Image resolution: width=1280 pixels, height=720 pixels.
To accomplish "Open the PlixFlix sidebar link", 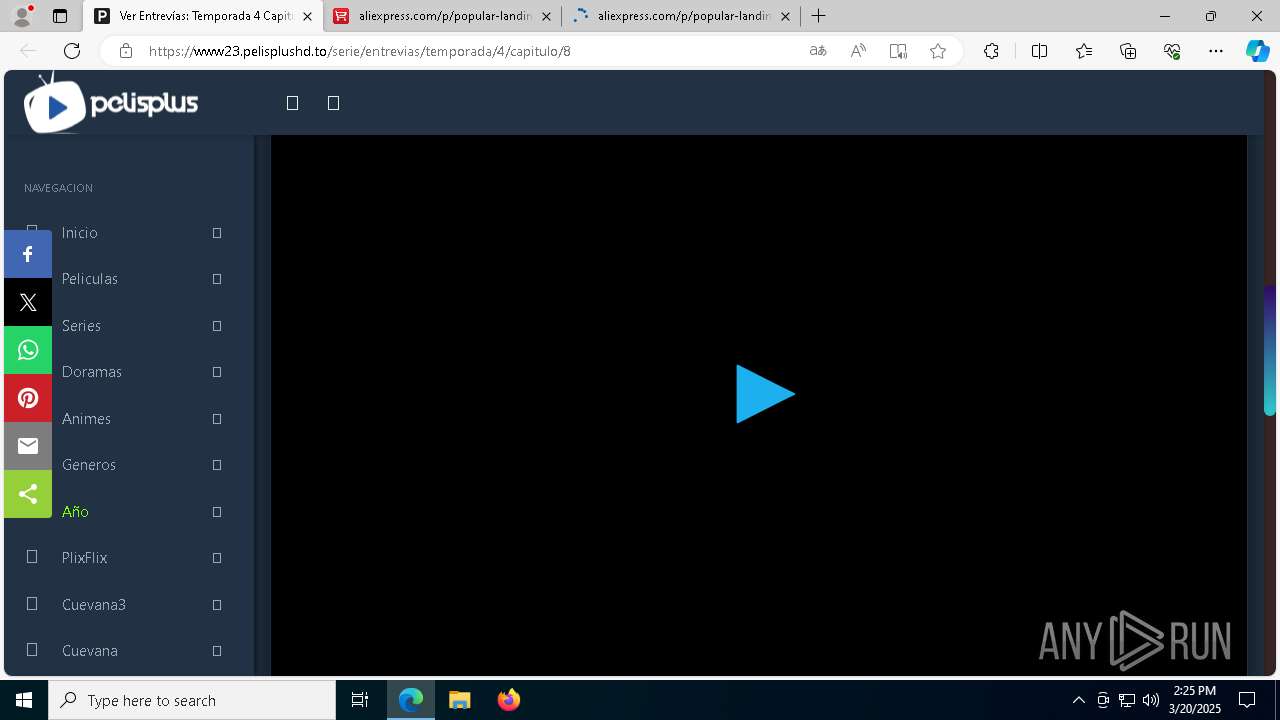I will (84, 558).
